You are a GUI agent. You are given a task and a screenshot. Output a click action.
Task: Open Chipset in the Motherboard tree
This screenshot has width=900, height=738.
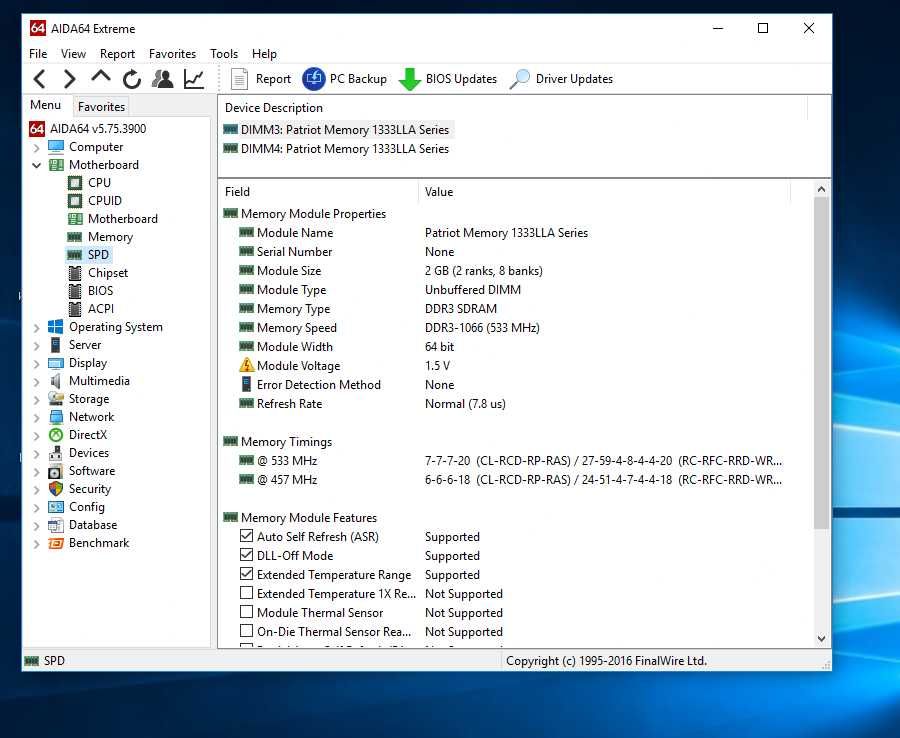click(x=107, y=273)
